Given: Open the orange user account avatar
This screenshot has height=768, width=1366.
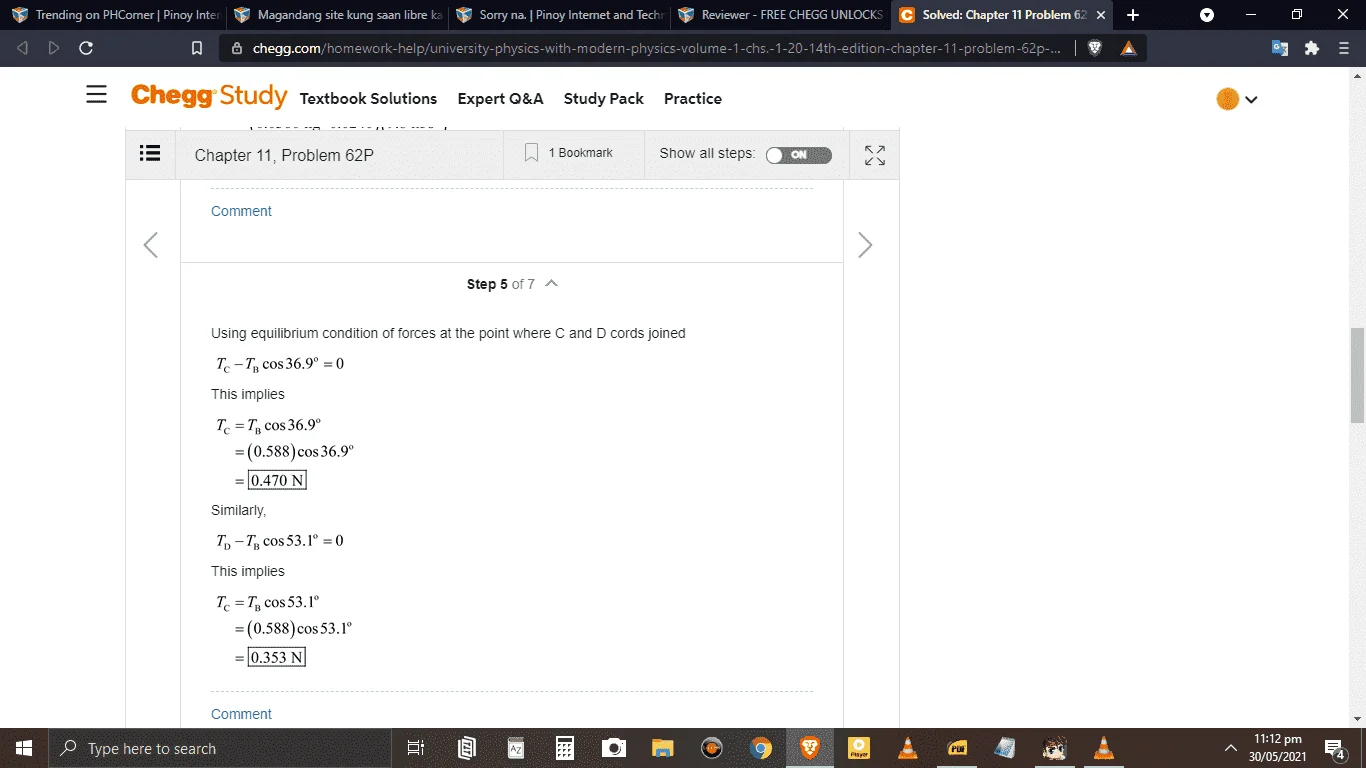Looking at the screenshot, I should 1227,99.
